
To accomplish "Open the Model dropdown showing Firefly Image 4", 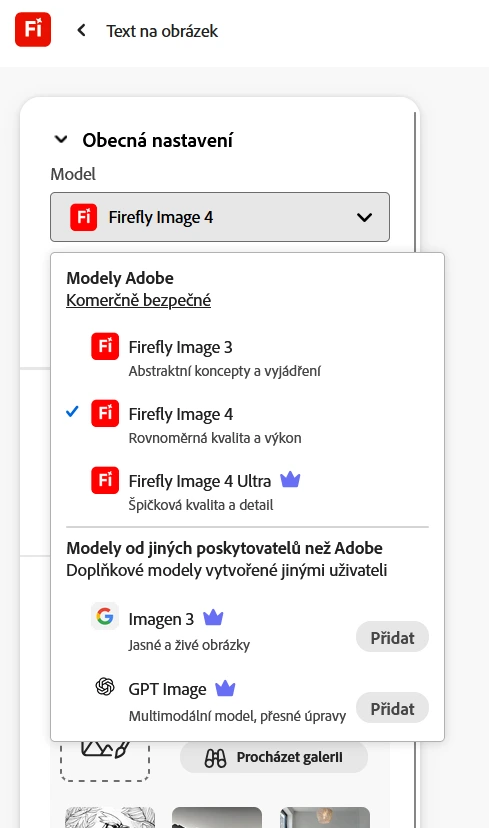I will coord(220,217).
